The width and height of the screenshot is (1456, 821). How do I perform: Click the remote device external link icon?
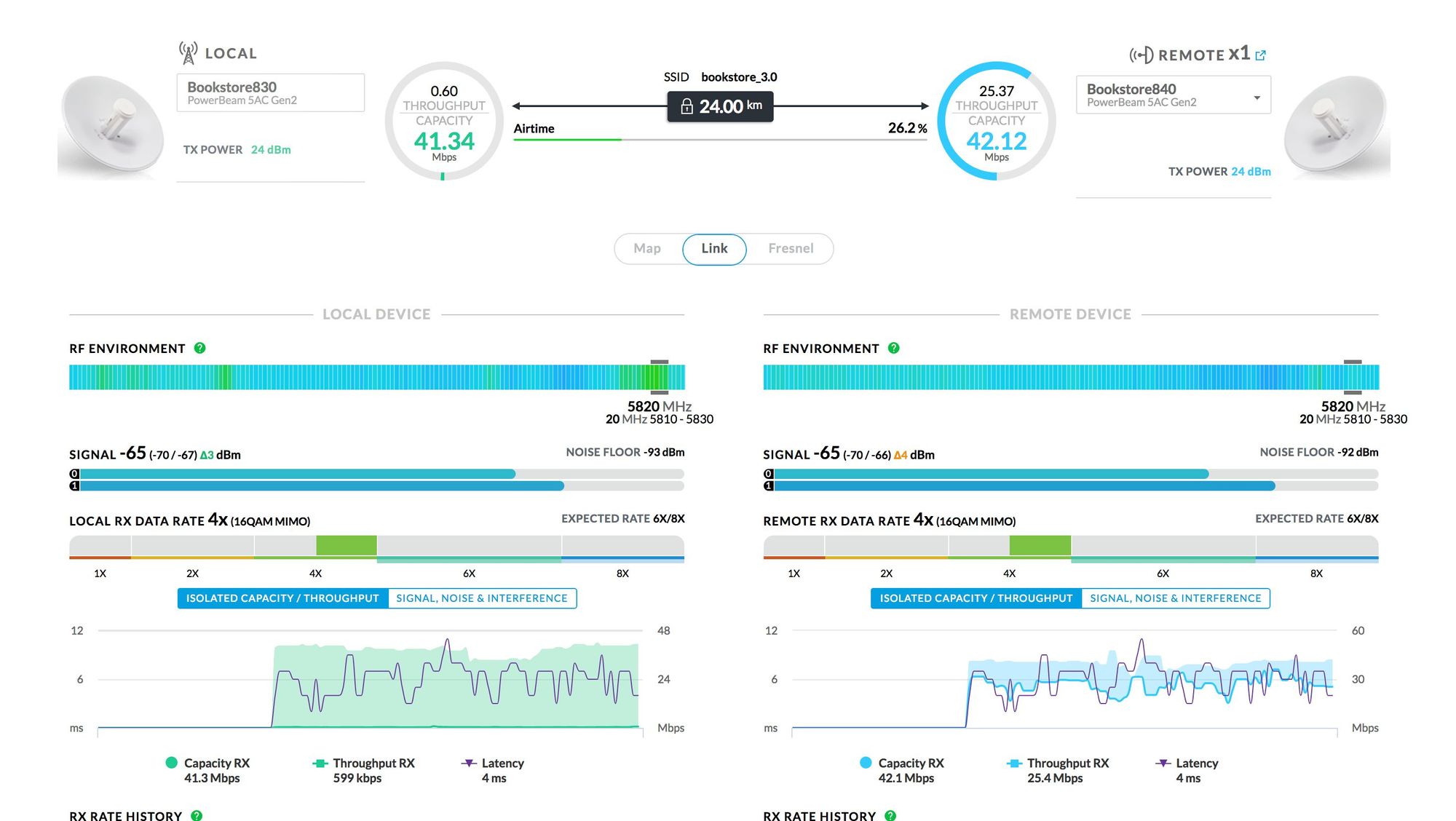coord(1261,55)
